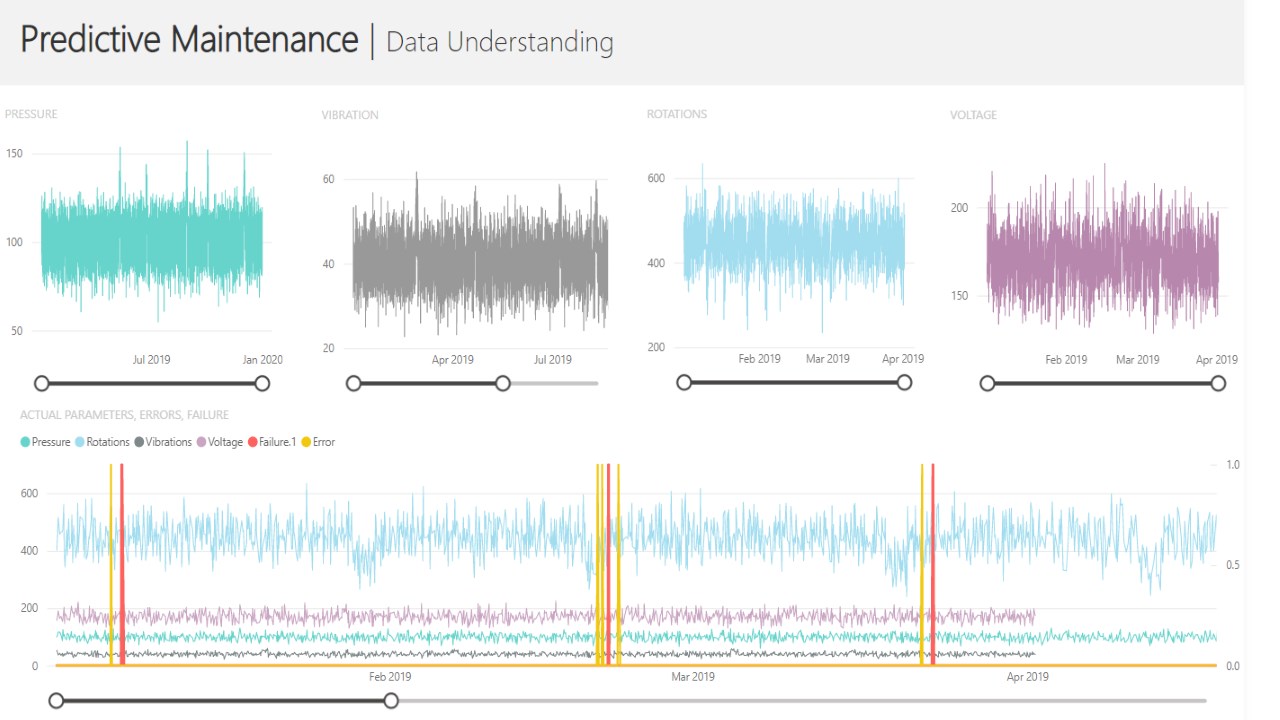This screenshot has width=1280, height=720.
Task: Click the VIBRATION chart title
Action: coord(350,115)
